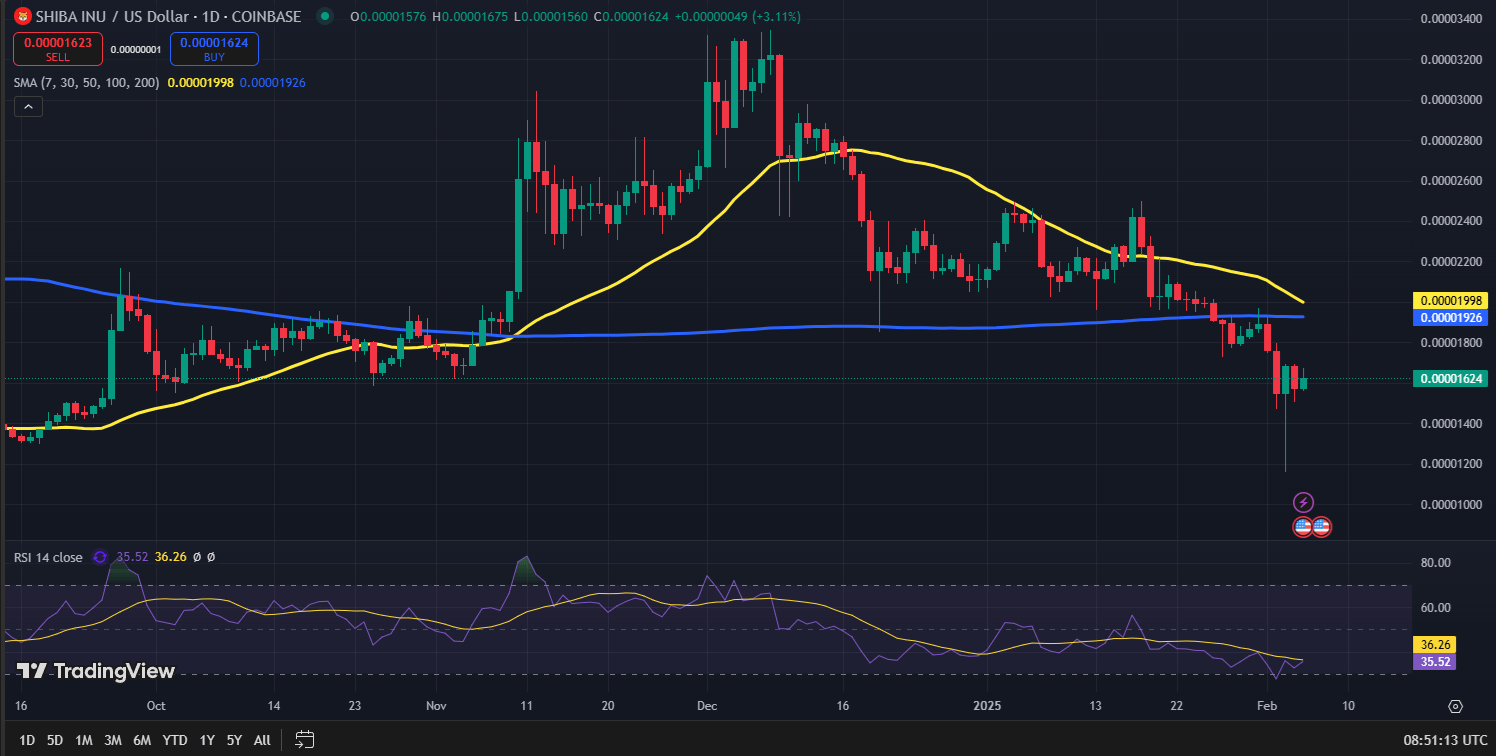This screenshot has width=1496, height=756.
Task: Click the Shiba Inu coin logo icon
Action: tap(21, 16)
